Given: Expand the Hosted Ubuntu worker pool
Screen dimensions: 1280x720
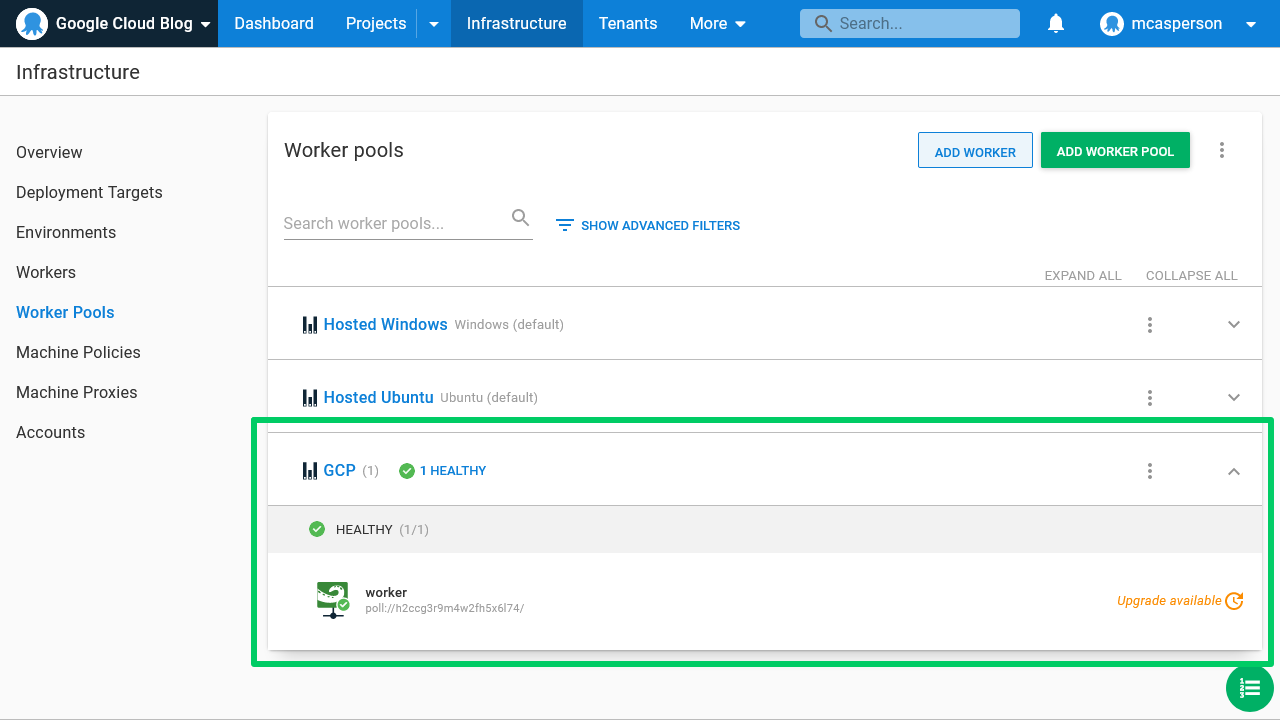Looking at the screenshot, I should click(1233, 397).
